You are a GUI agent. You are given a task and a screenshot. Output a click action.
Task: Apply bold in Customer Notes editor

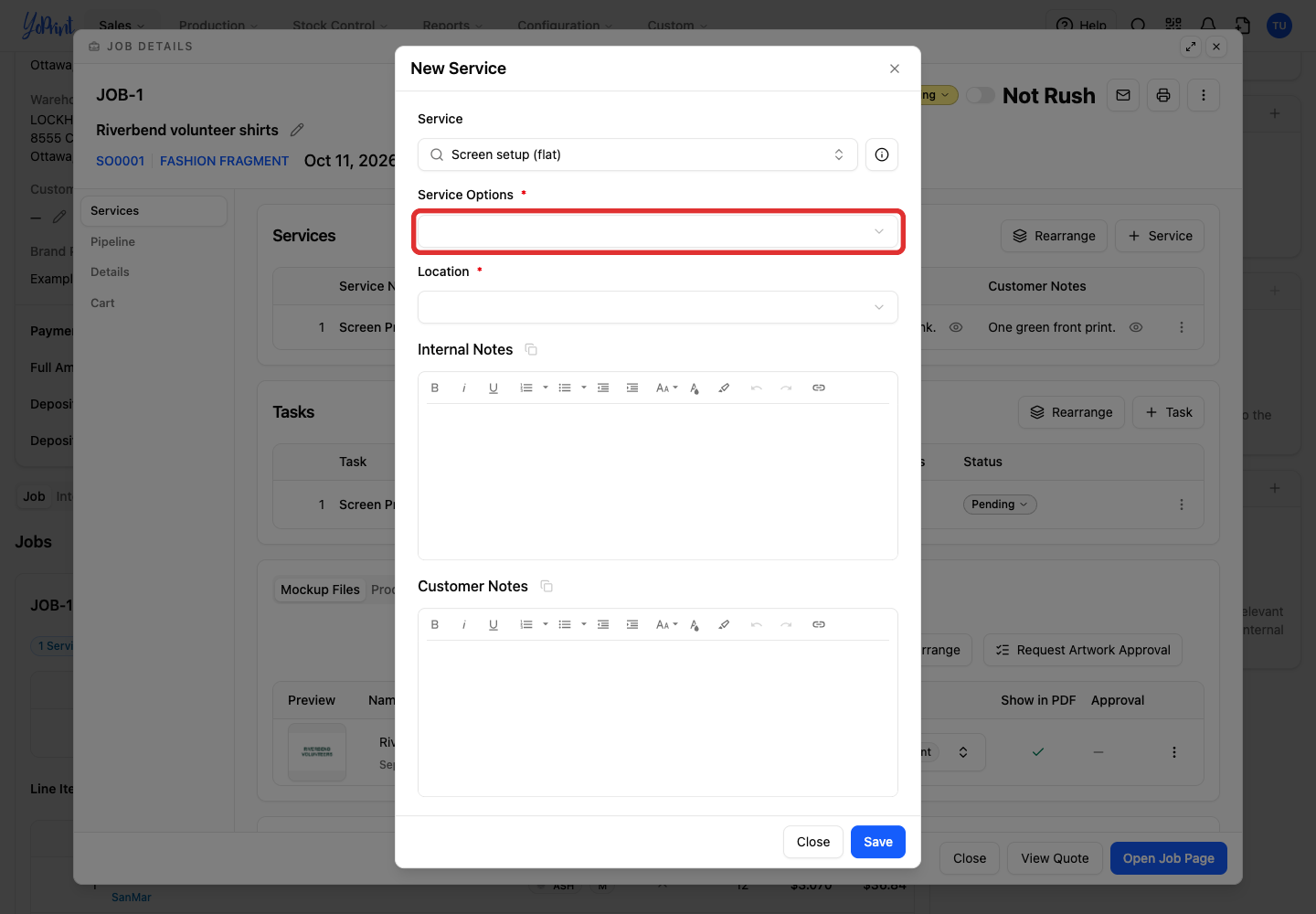(435, 624)
